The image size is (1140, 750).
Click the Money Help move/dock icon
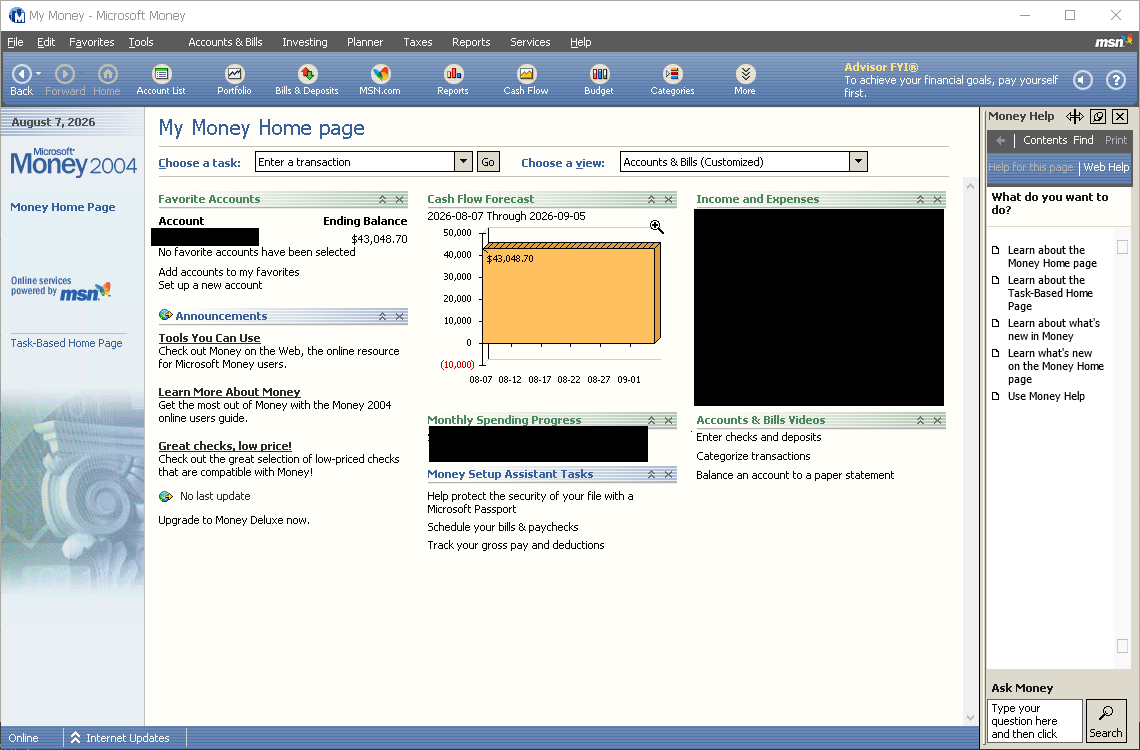pos(1075,116)
